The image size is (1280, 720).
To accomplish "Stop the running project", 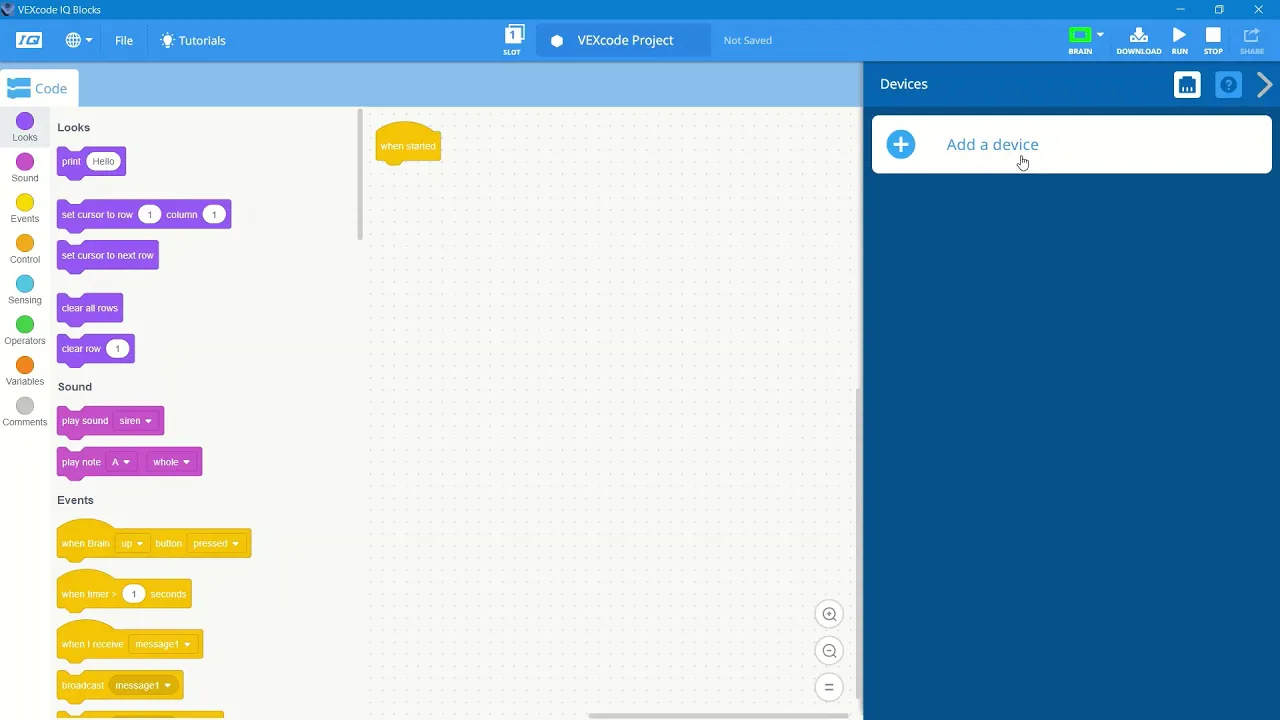I will (1213, 40).
